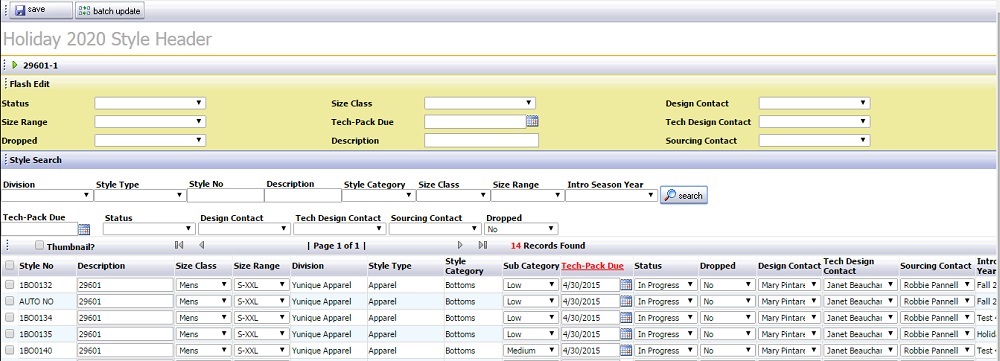1000x361 pixels.
Task: Expand the 29601-1 section triangle
Action: [x=15, y=64]
